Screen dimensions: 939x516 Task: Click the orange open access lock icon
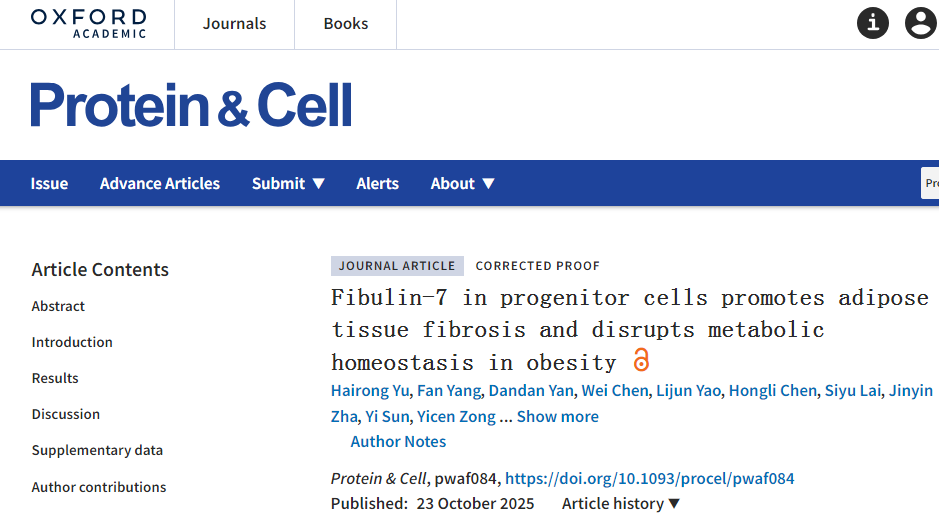pos(641,361)
